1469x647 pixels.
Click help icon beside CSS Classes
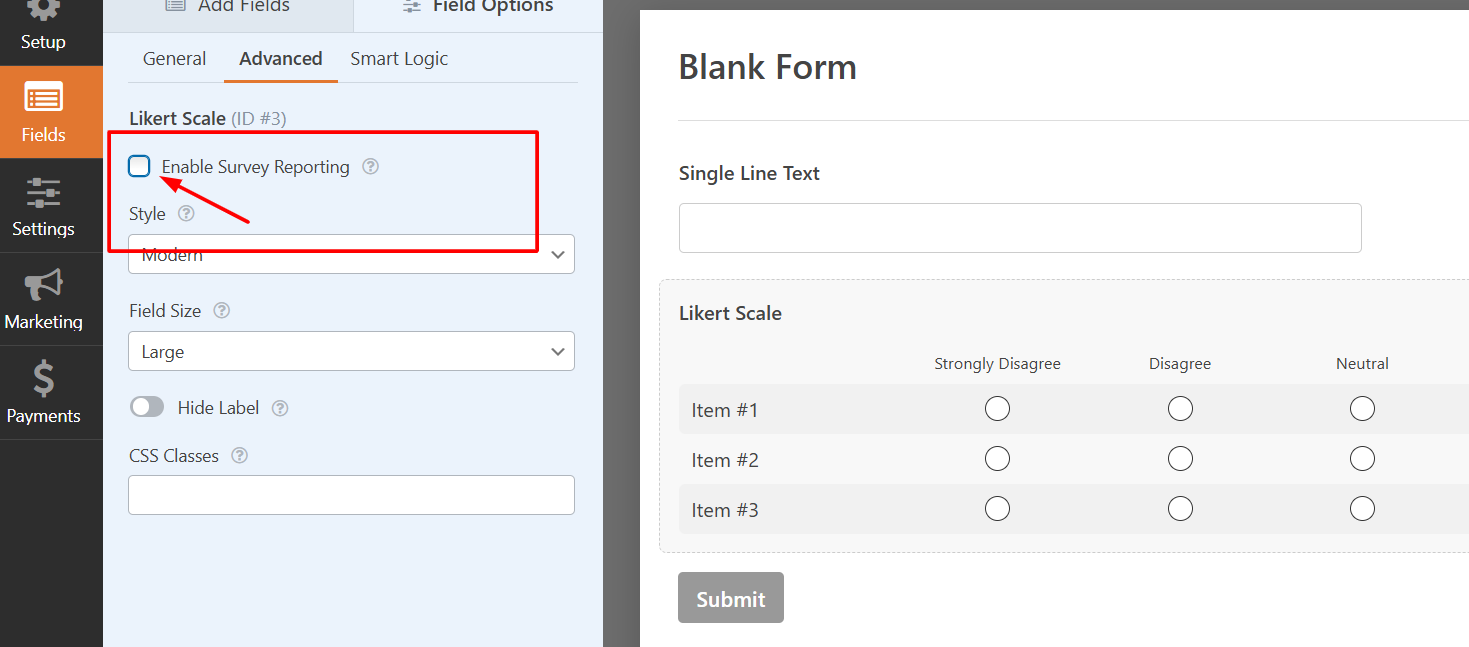pyautogui.click(x=239, y=456)
